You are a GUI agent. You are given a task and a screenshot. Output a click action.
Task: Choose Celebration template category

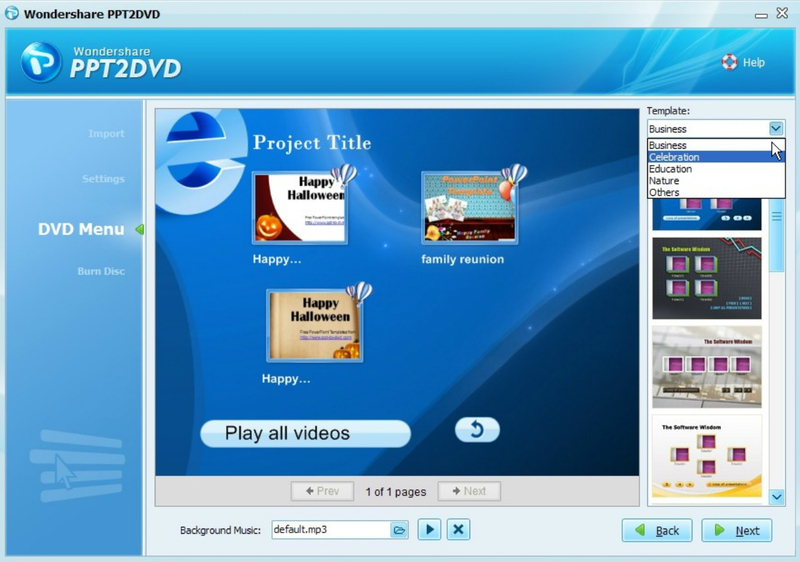[x=716, y=157]
